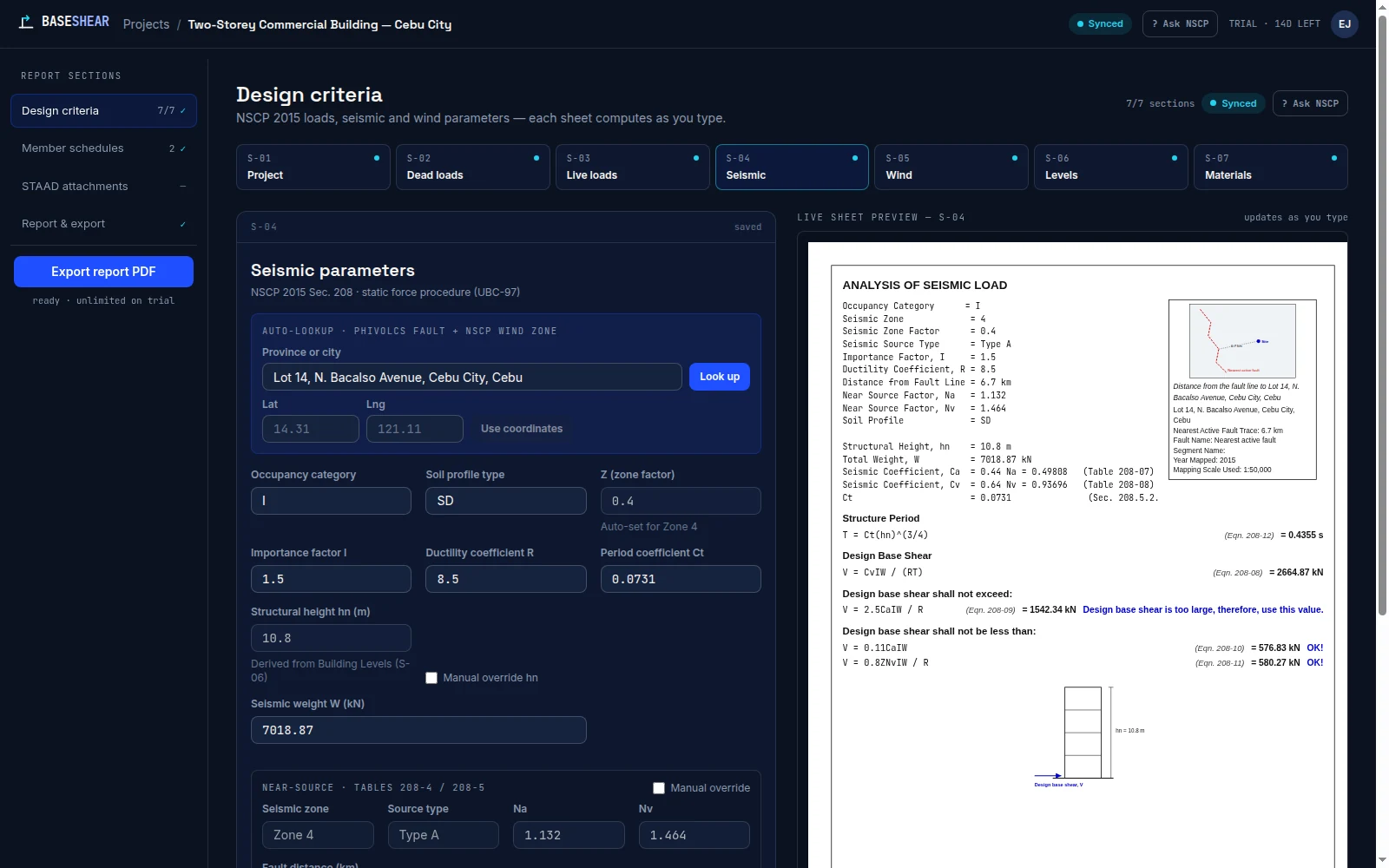Enable Manual override hn checkbox
The height and width of the screenshot is (868, 1389).
[431, 678]
